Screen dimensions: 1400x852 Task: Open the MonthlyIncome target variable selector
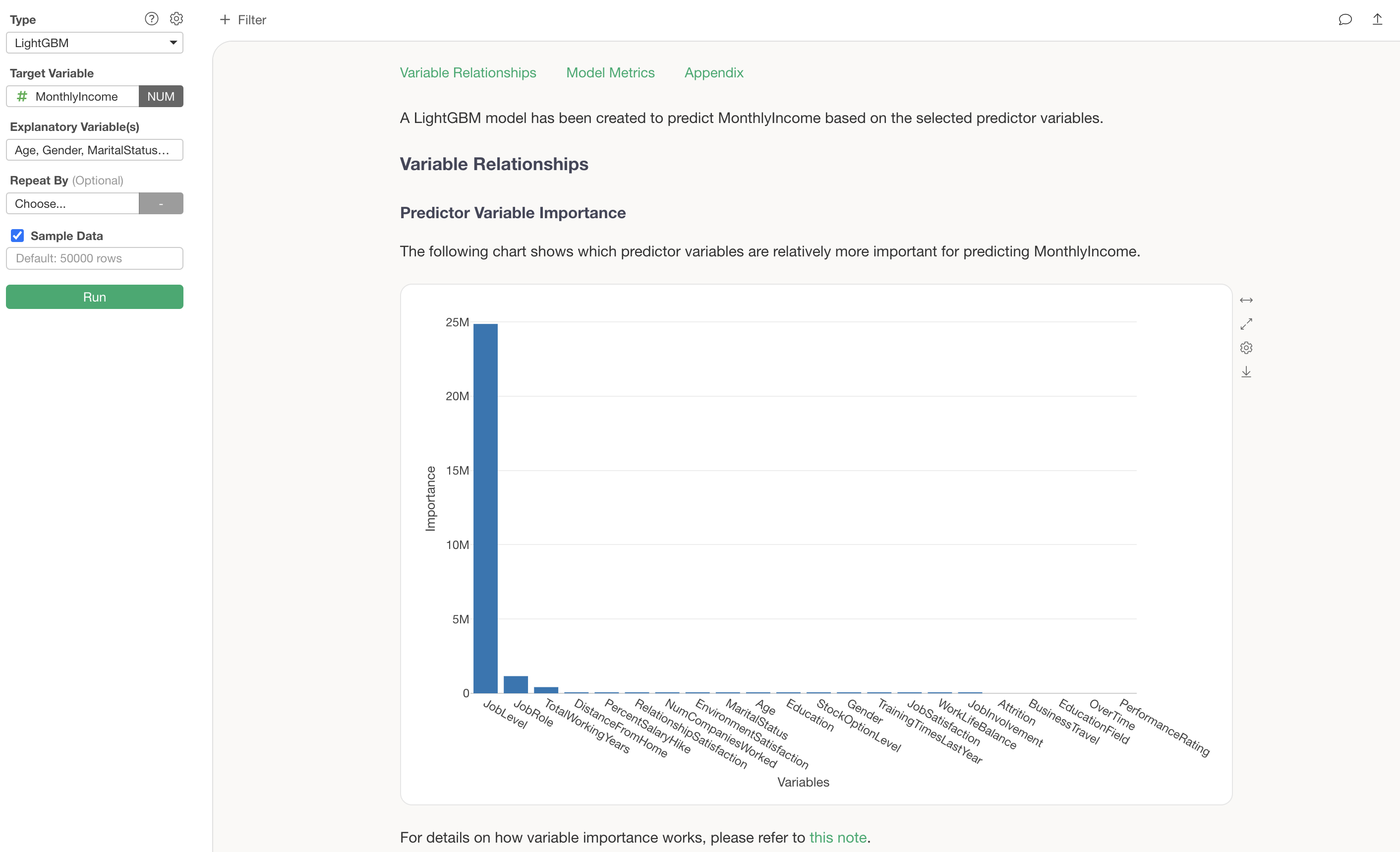tap(73, 97)
